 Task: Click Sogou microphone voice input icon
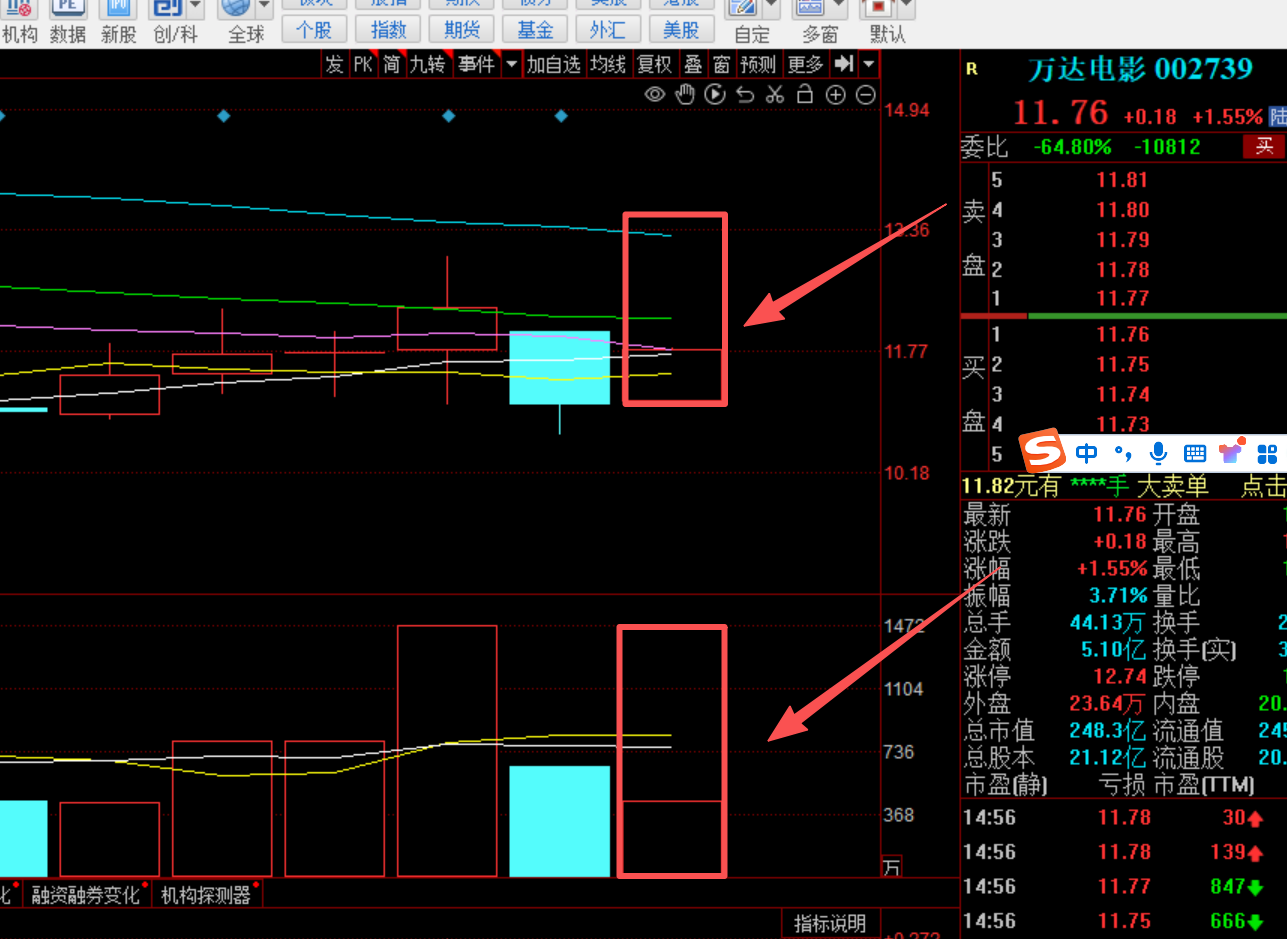tap(1159, 454)
